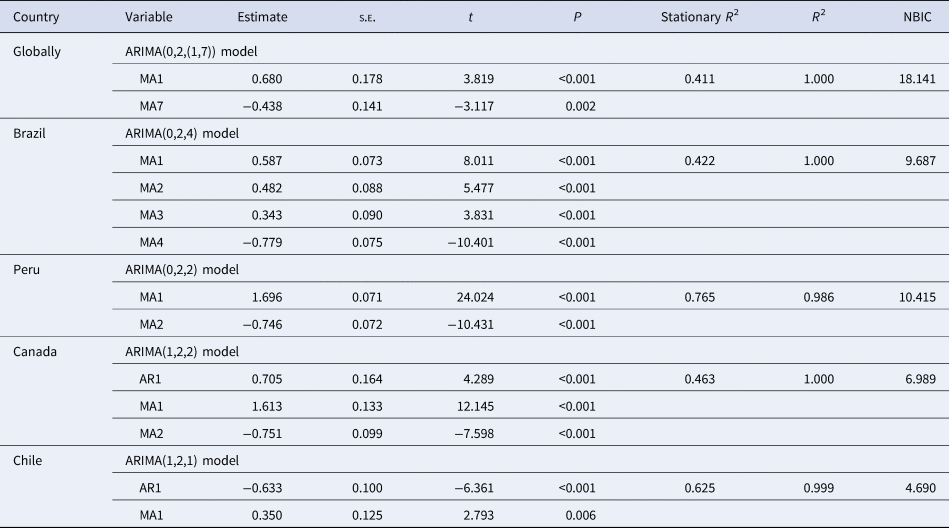This screenshot has height=528, width=949.
Task: Click the NBIC column header
Action: [x=917, y=18]
